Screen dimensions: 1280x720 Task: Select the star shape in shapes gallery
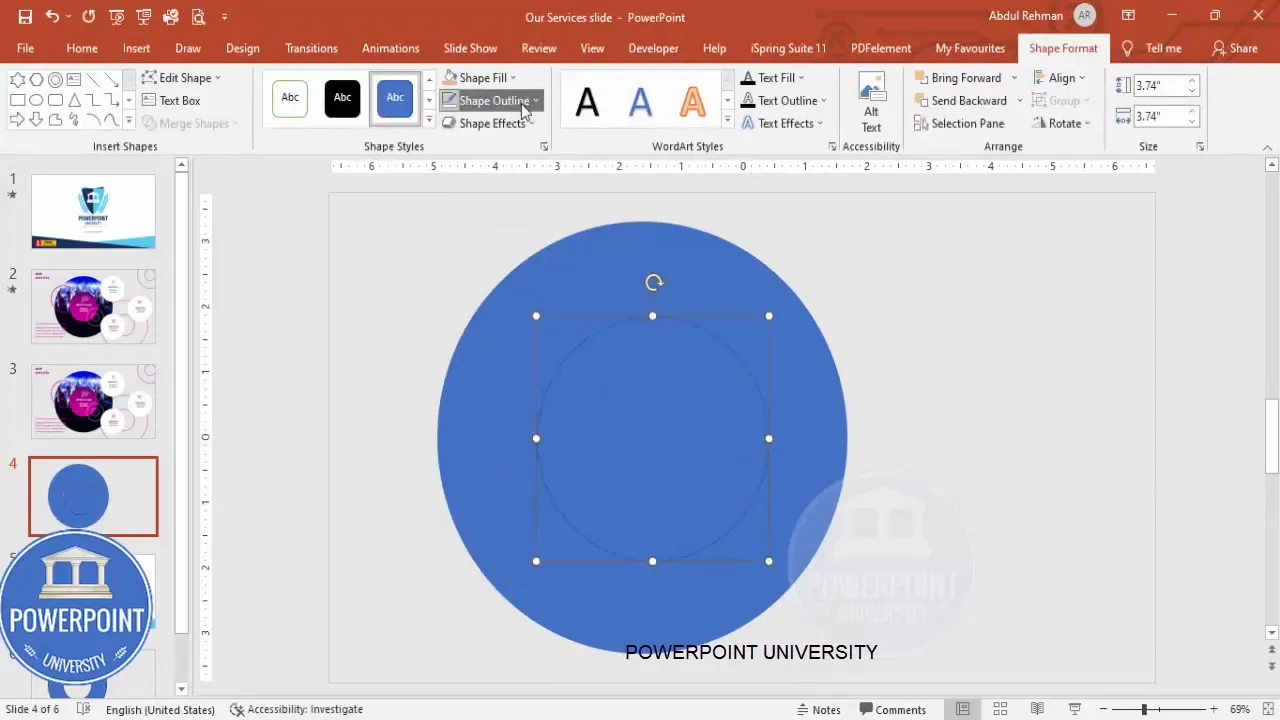[x=18, y=80]
